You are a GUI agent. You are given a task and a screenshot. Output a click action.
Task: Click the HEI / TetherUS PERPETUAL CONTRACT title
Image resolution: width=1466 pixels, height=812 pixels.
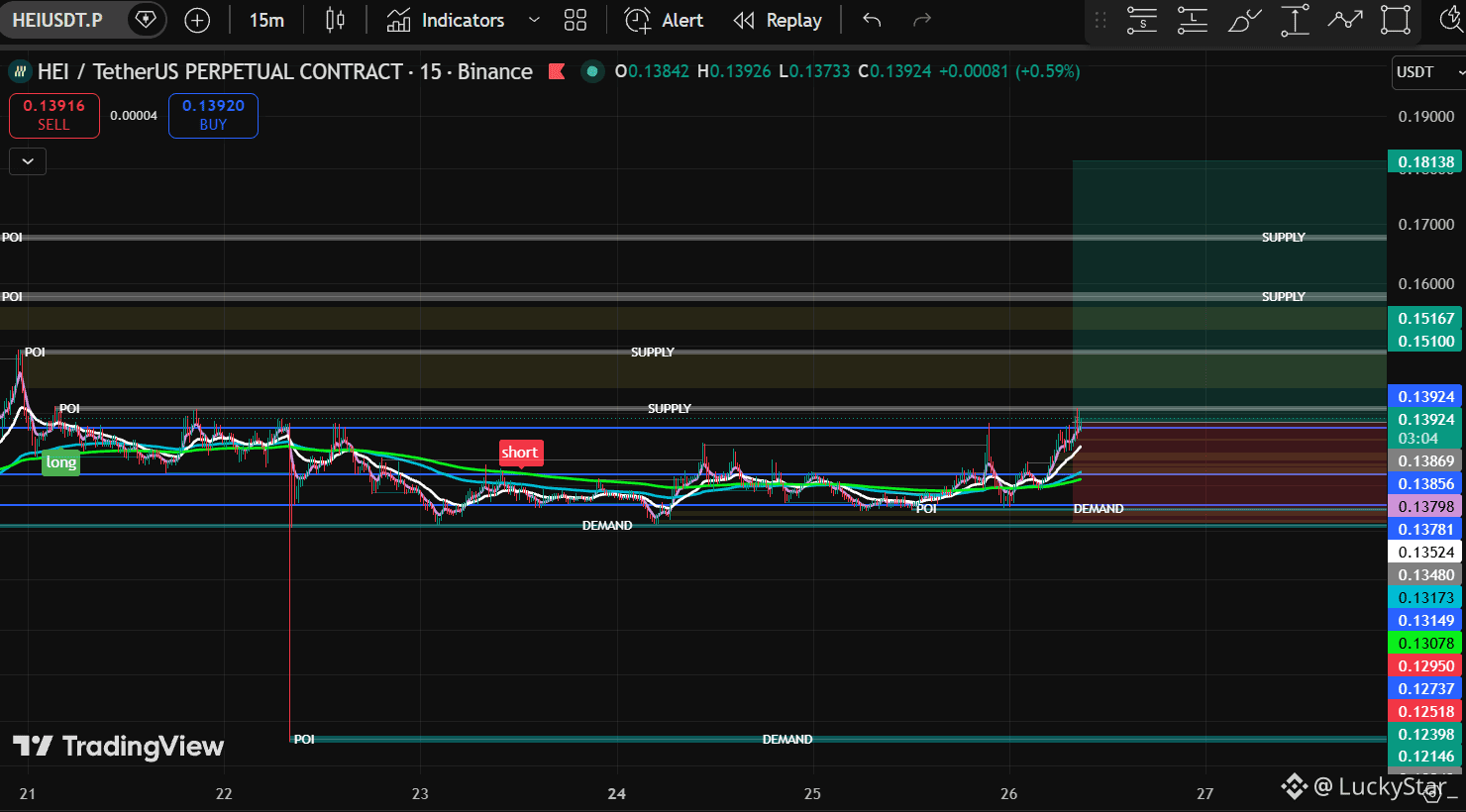point(220,71)
